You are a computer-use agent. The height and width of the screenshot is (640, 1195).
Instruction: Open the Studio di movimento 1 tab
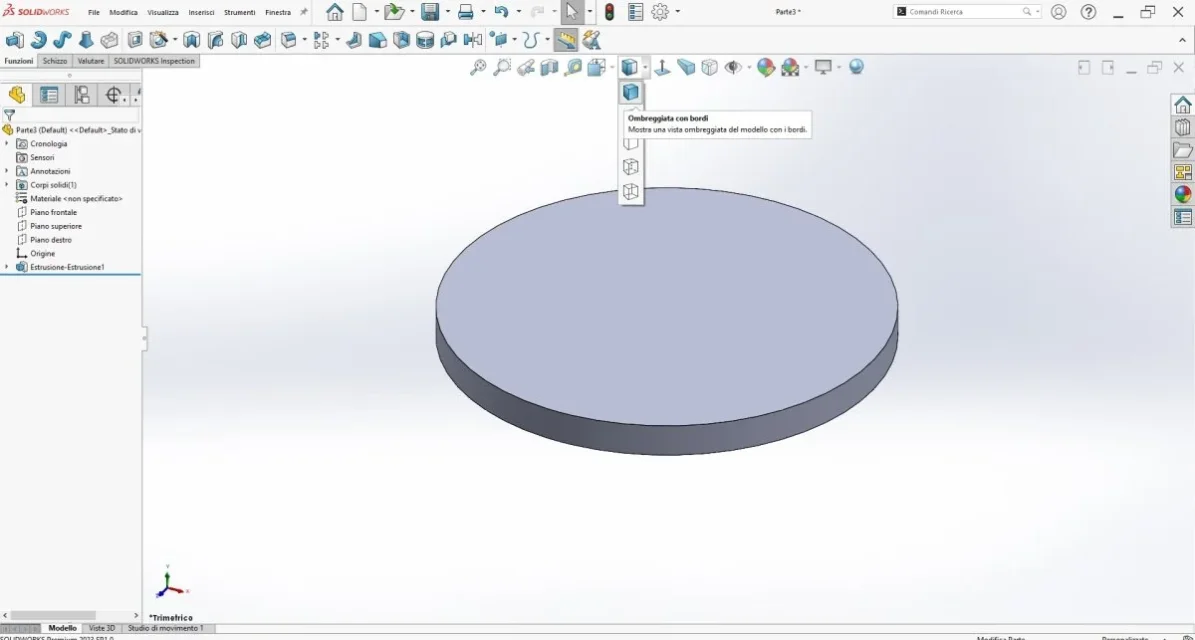pos(166,629)
